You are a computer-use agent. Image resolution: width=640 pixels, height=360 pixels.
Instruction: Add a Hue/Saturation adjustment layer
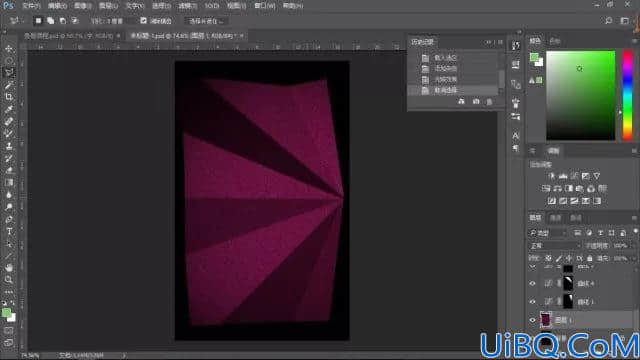[546, 189]
